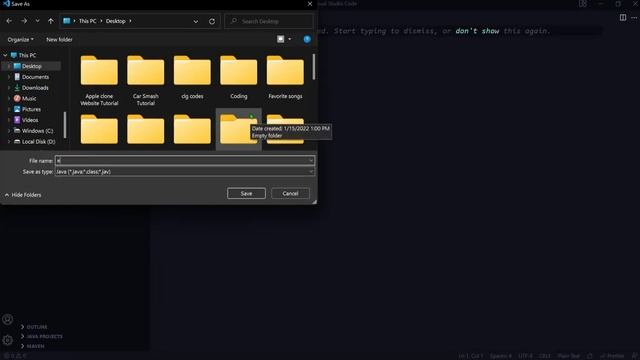Screen dimensions: 640x360
Task: Click the navigation pane scrollbar
Action: (65, 125)
